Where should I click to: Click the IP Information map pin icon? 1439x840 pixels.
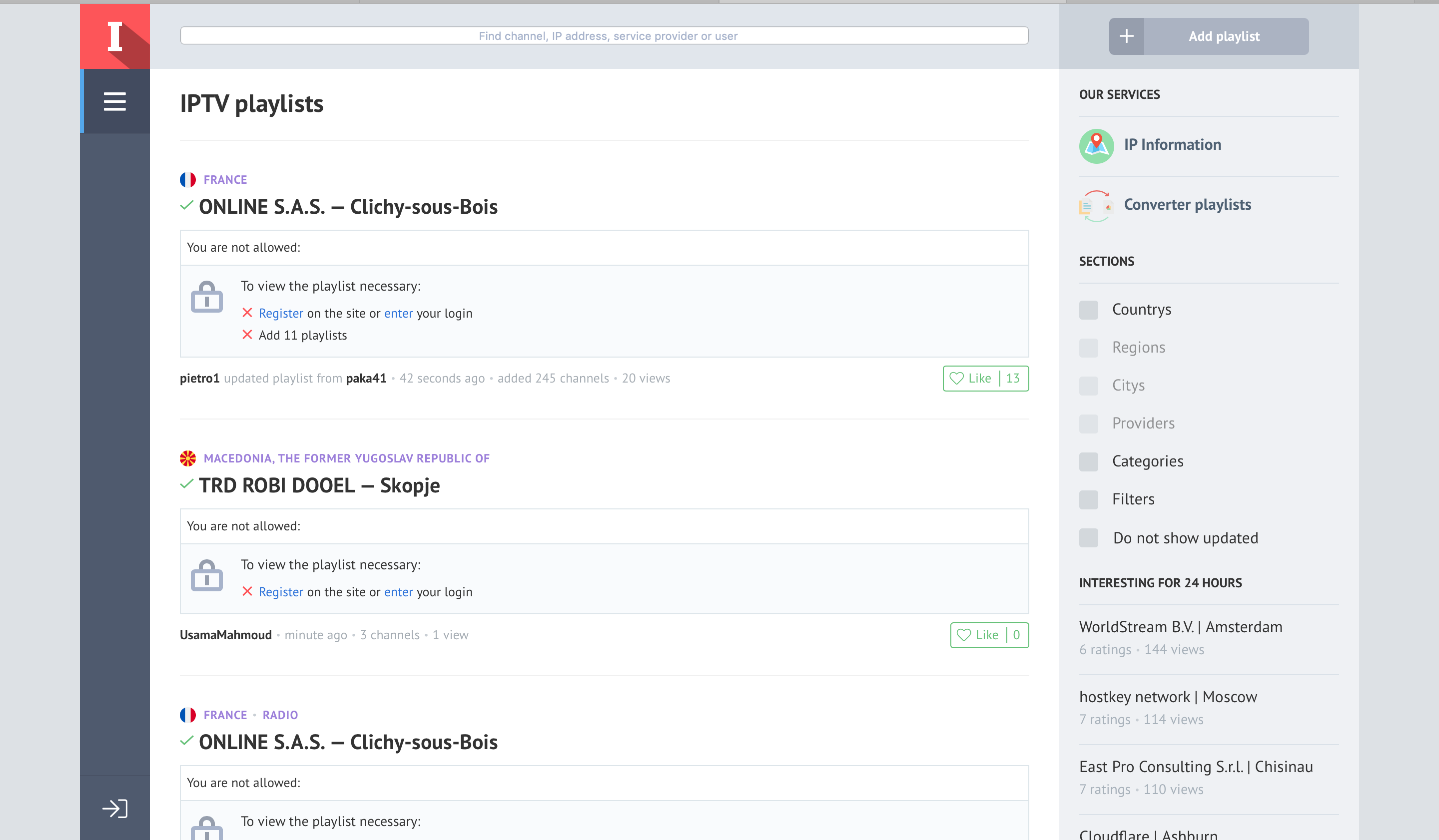coord(1096,145)
